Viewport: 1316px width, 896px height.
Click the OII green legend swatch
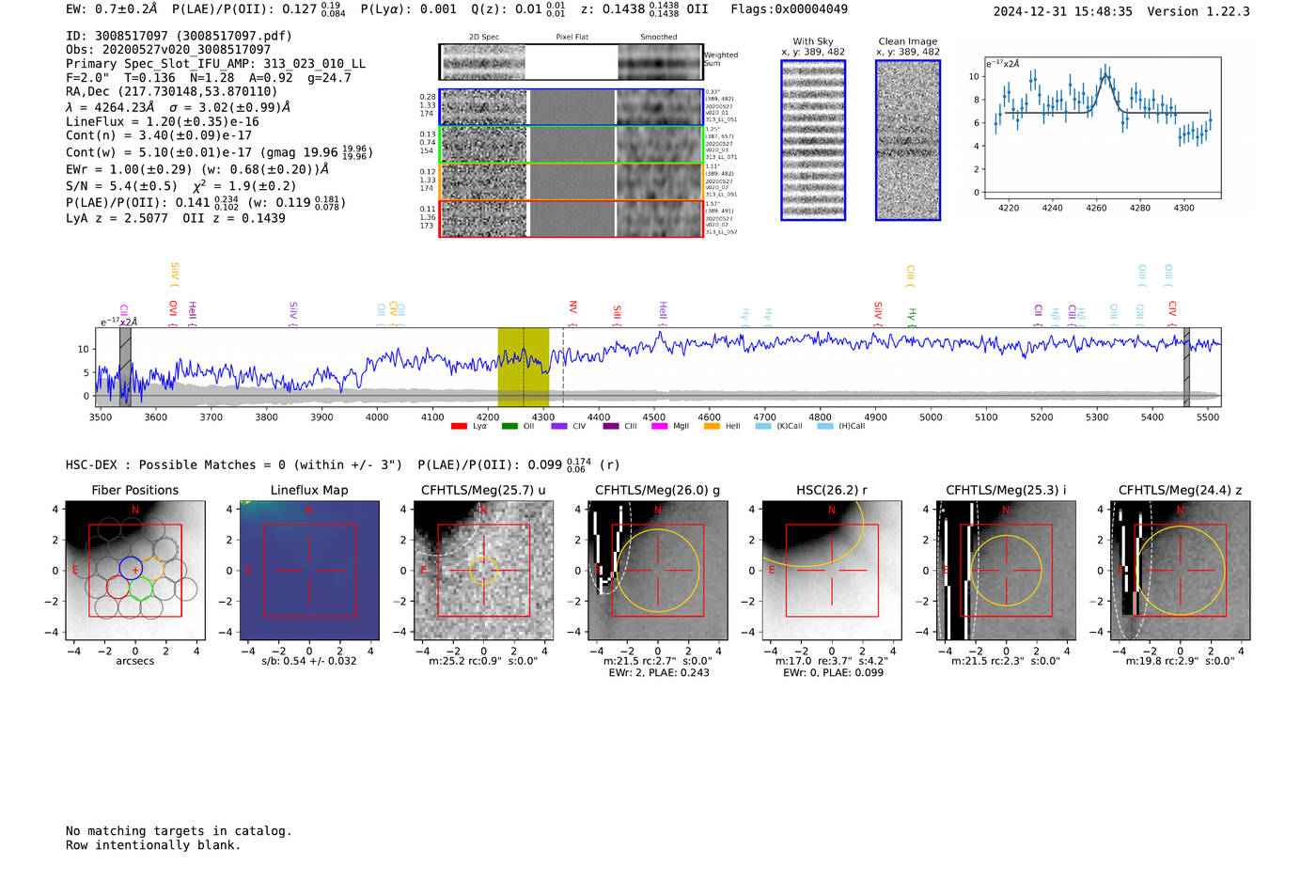coord(509,426)
